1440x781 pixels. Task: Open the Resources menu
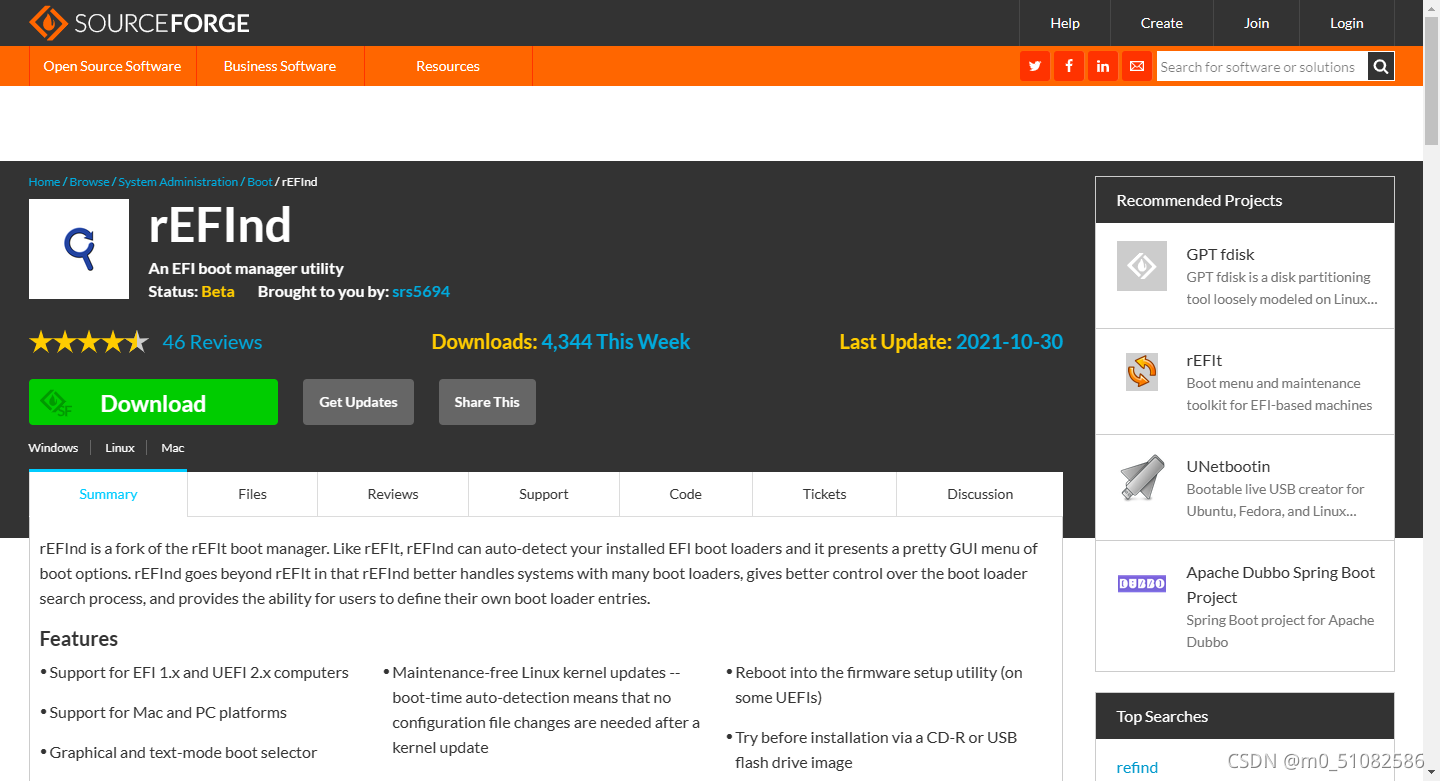click(x=448, y=66)
